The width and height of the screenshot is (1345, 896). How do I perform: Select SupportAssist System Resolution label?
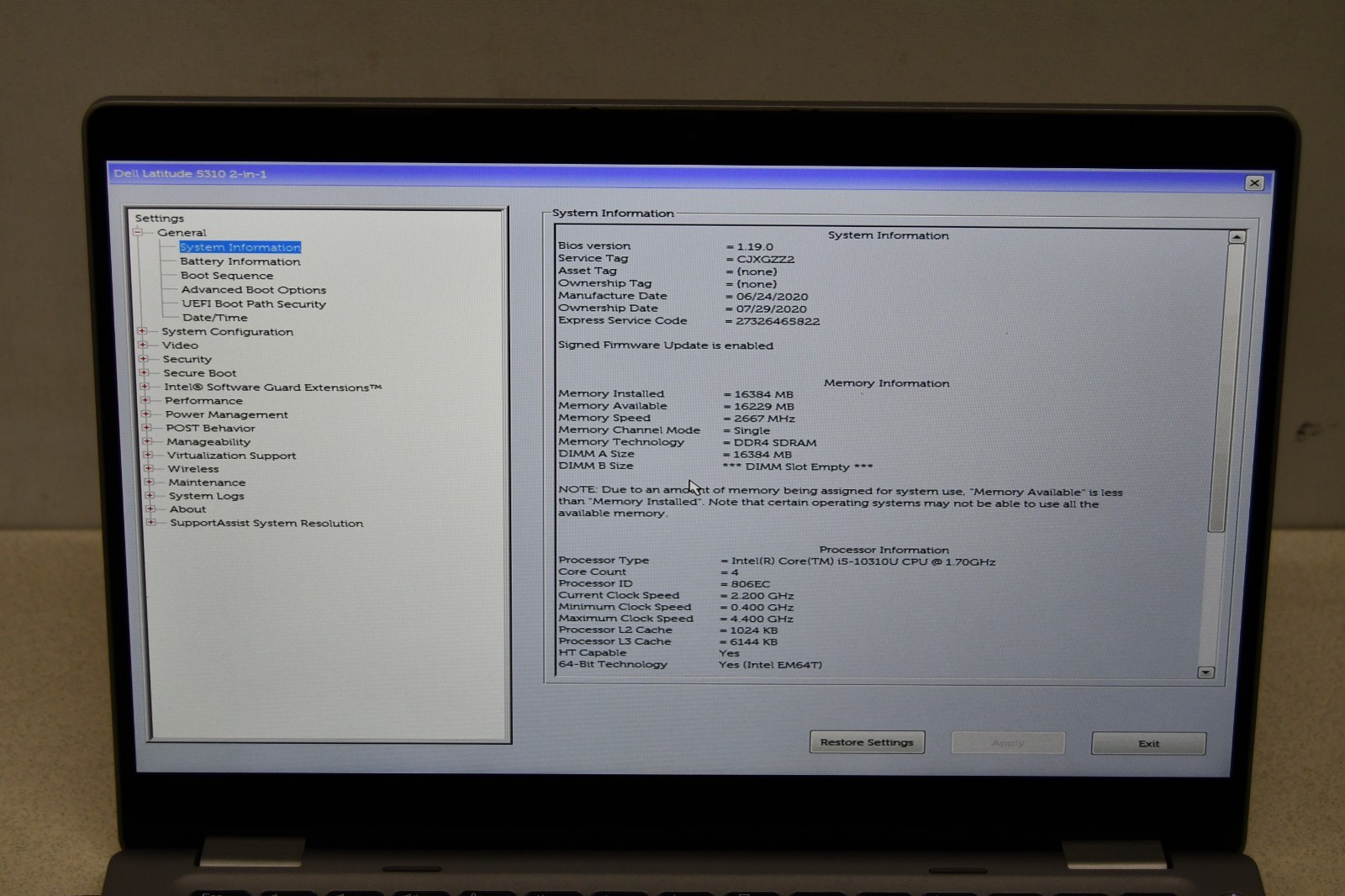[266, 523]
